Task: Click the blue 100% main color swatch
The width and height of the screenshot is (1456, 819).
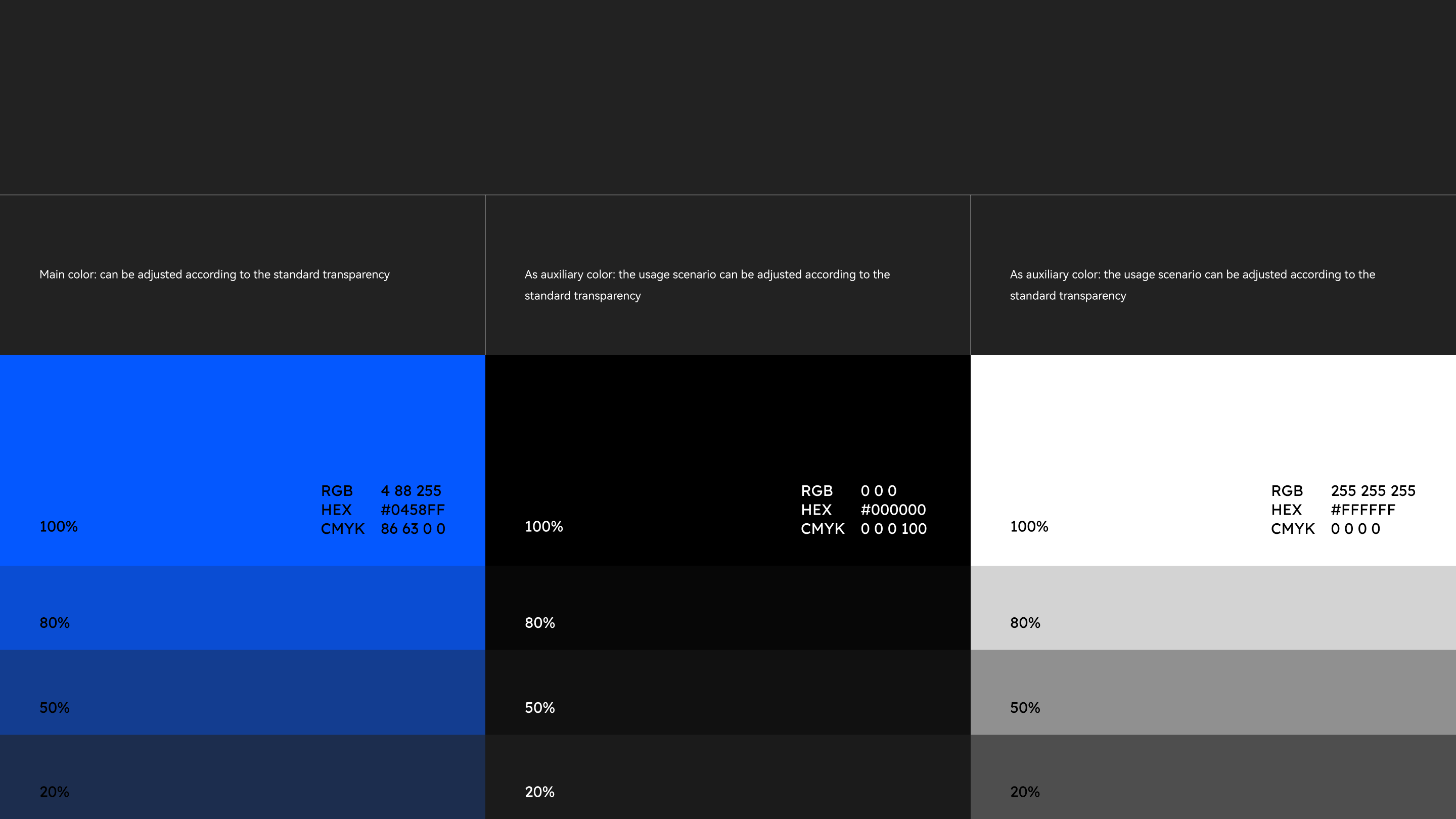Action: click(169, 430)
